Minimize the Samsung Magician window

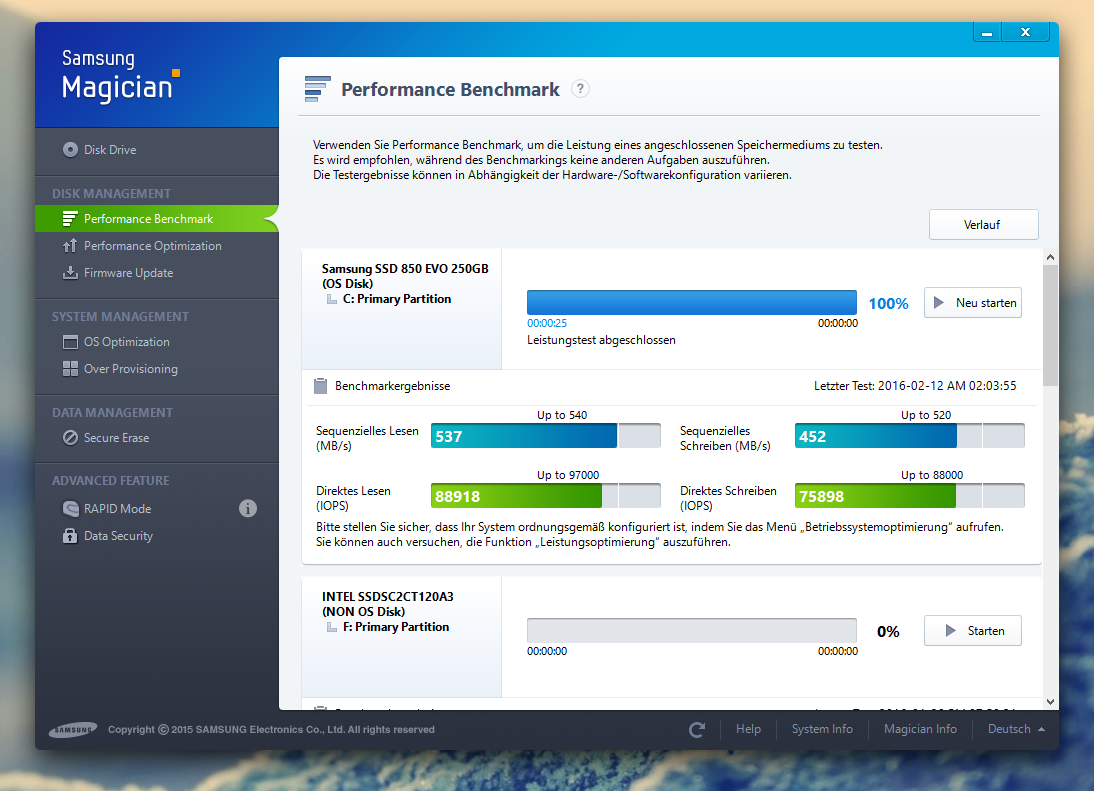tap(987, 33)
